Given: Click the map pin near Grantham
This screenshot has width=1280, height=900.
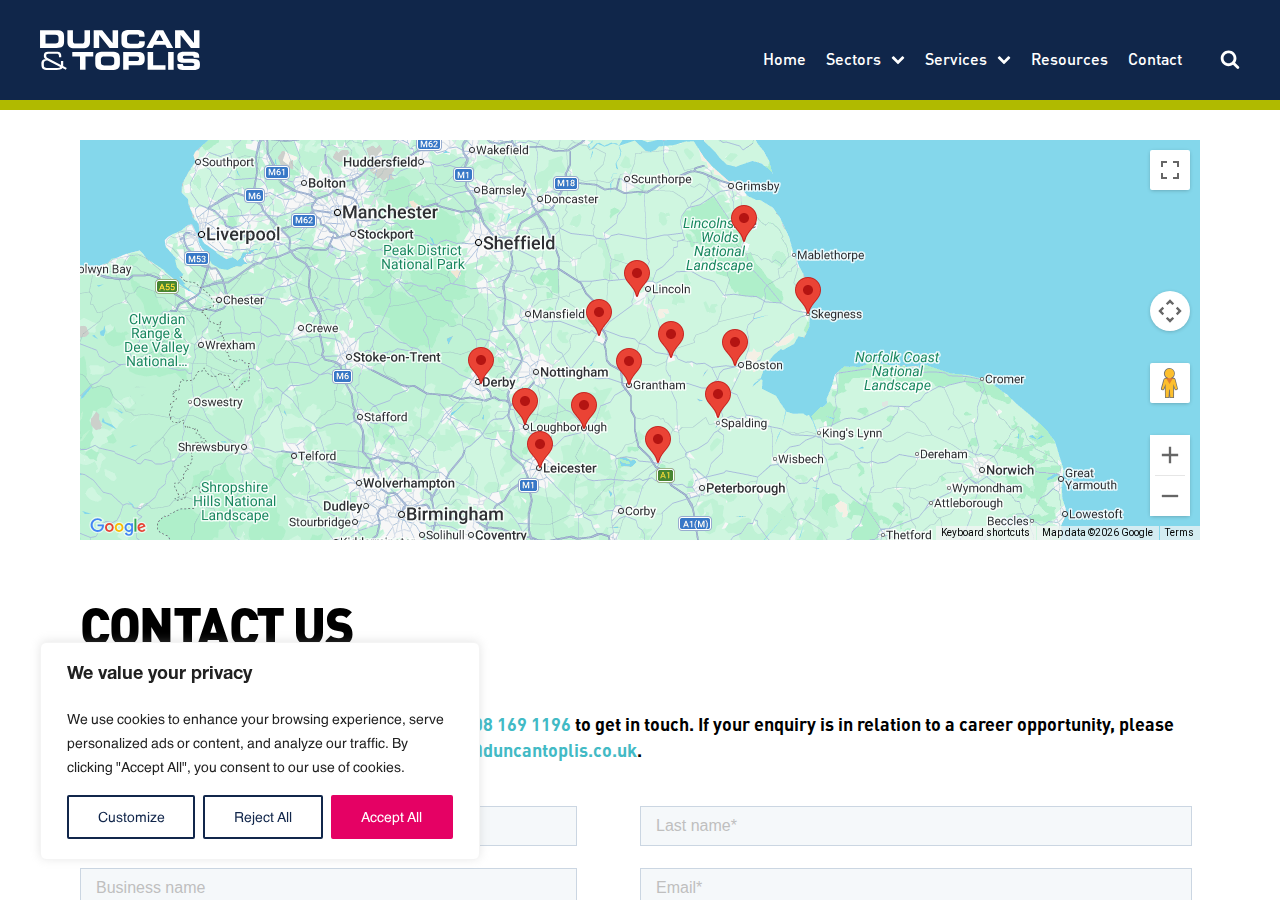Looking at the screenshot, I should [x=629, y=366].
